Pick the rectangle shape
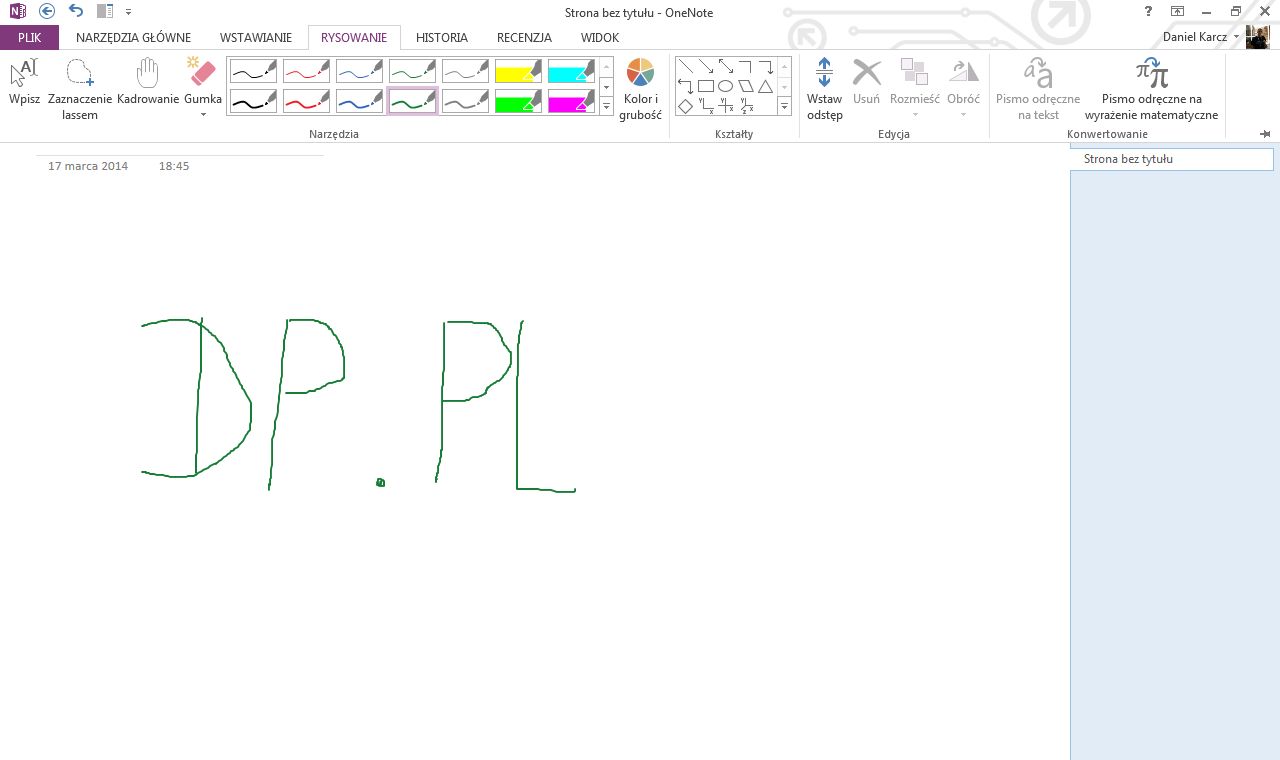1280x760 pixels. point(705,86)
